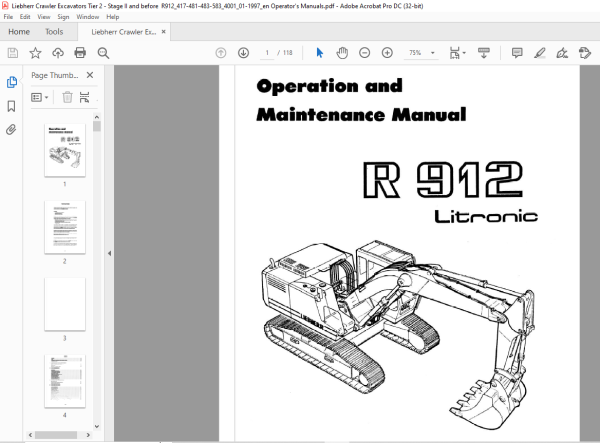600x443 pixels.
Task: Select blank page 3 thumbnail
Action: tap(65, 304)
